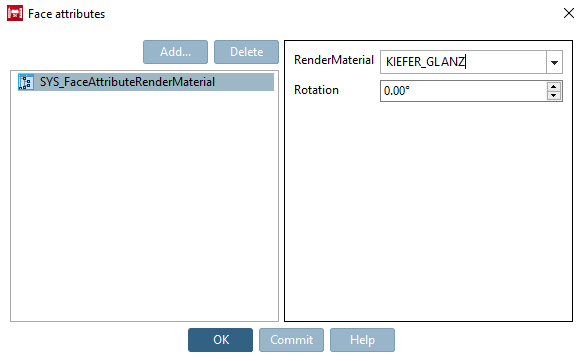
Task: Close the Face attributes dialog
Action: [x=568, y=13]
